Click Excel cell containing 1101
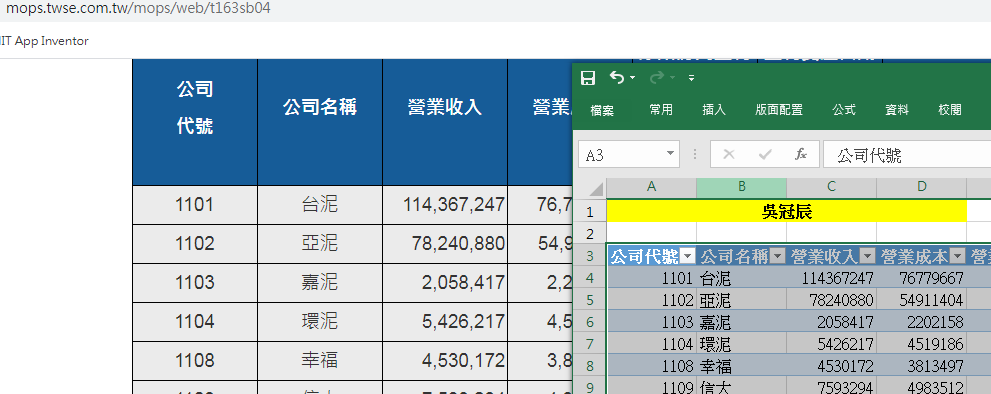Image resolution: width=991 pixels, height=394 pixels. click(652, 278)
